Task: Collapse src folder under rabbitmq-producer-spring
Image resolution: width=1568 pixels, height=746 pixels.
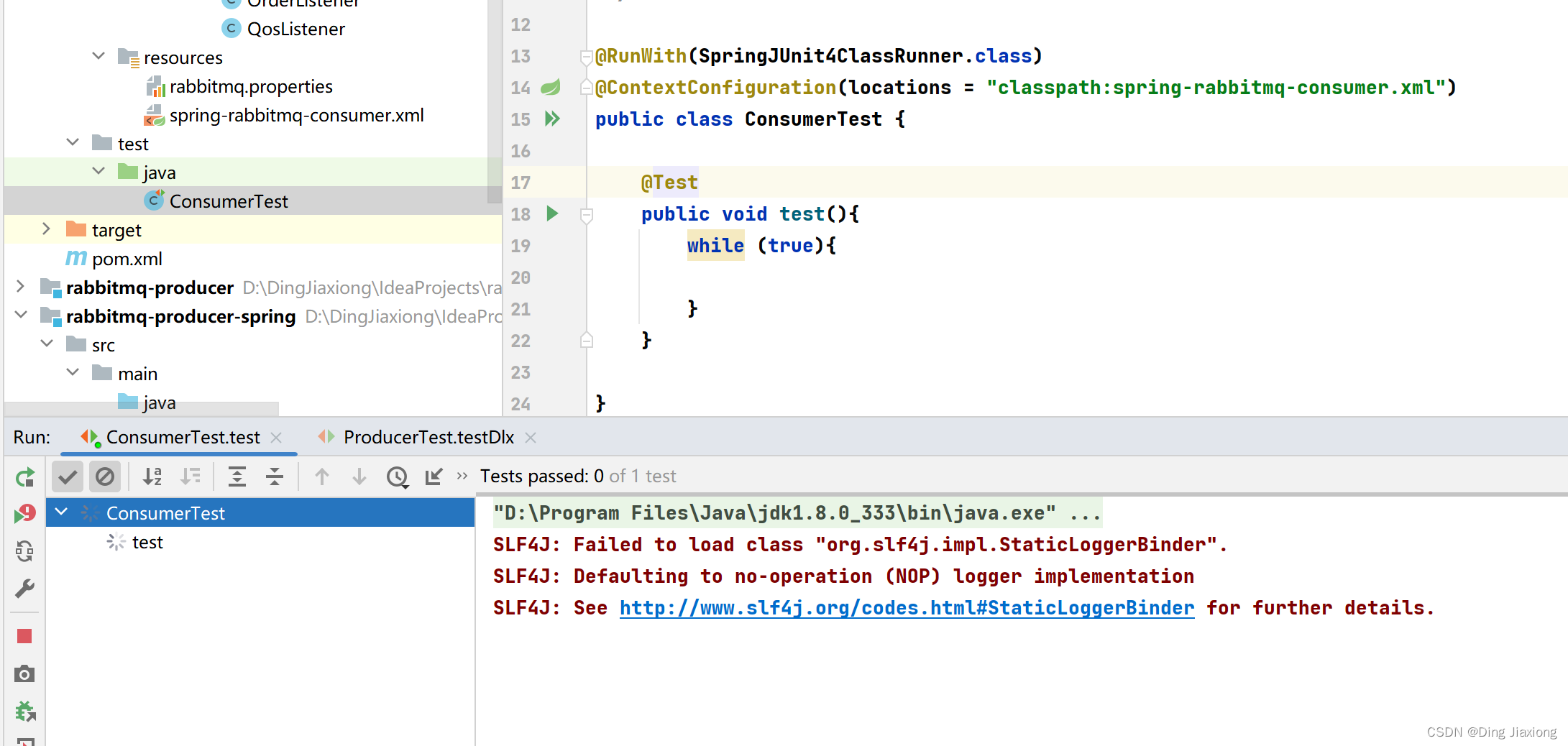Action: (47, 344)
